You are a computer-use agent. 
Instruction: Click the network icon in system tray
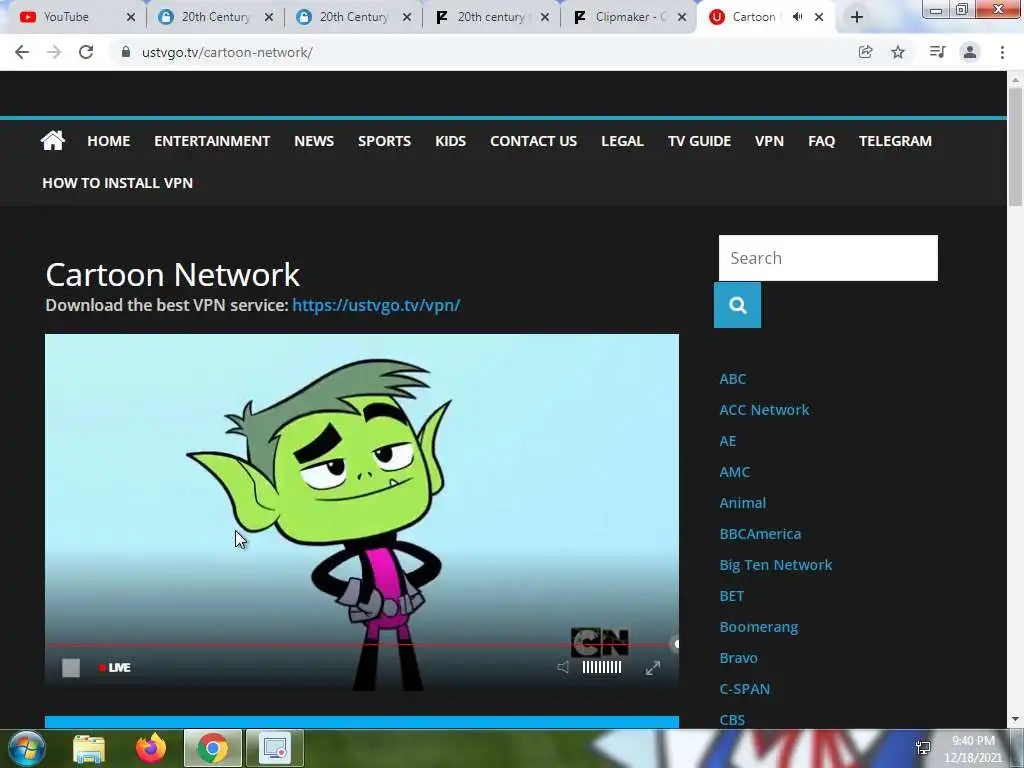[x=923, y=748]
